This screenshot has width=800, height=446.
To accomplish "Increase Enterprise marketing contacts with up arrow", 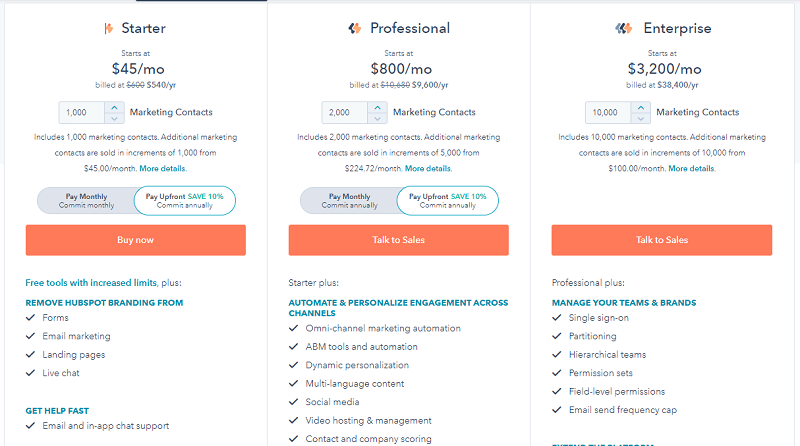I will coord(640,108).
